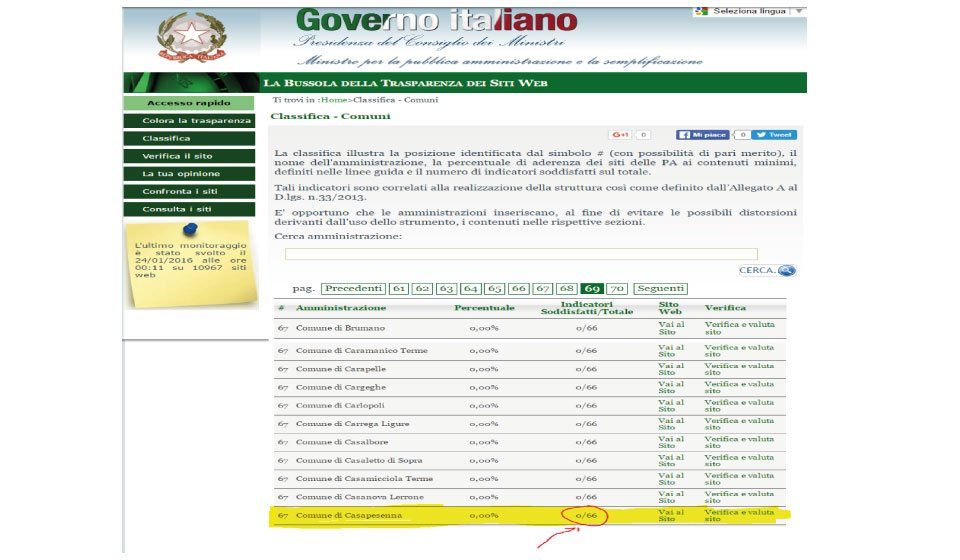Click the Twitter Tweet button
This screenshot has height=560, width=960.
[774, 135]
